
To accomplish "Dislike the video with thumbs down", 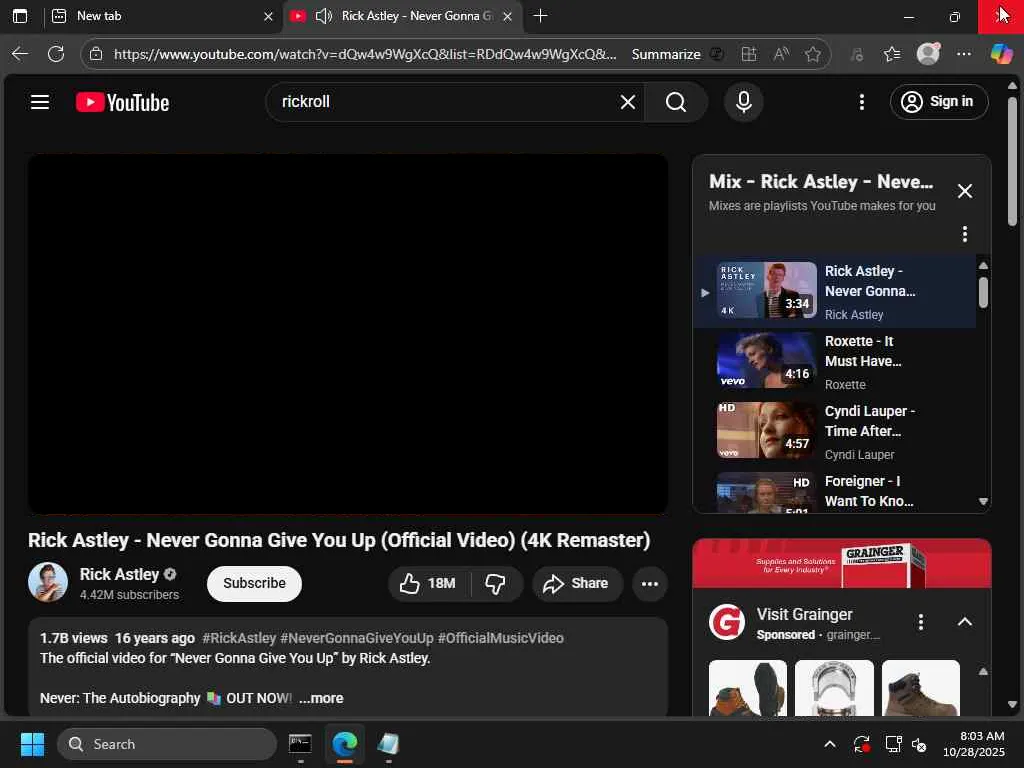I will point(495,583).
